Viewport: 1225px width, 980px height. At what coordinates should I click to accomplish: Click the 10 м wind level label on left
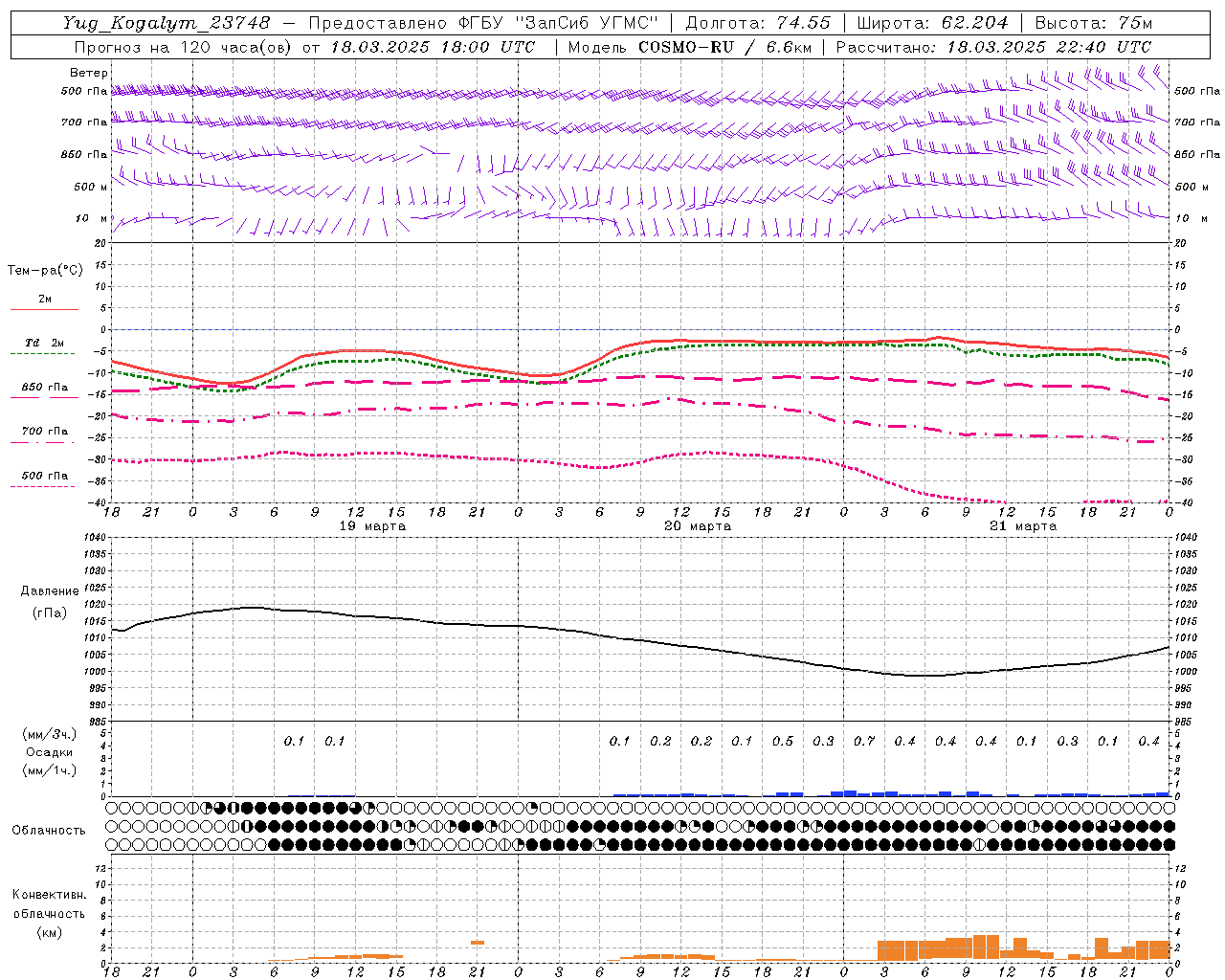[92, 218]
